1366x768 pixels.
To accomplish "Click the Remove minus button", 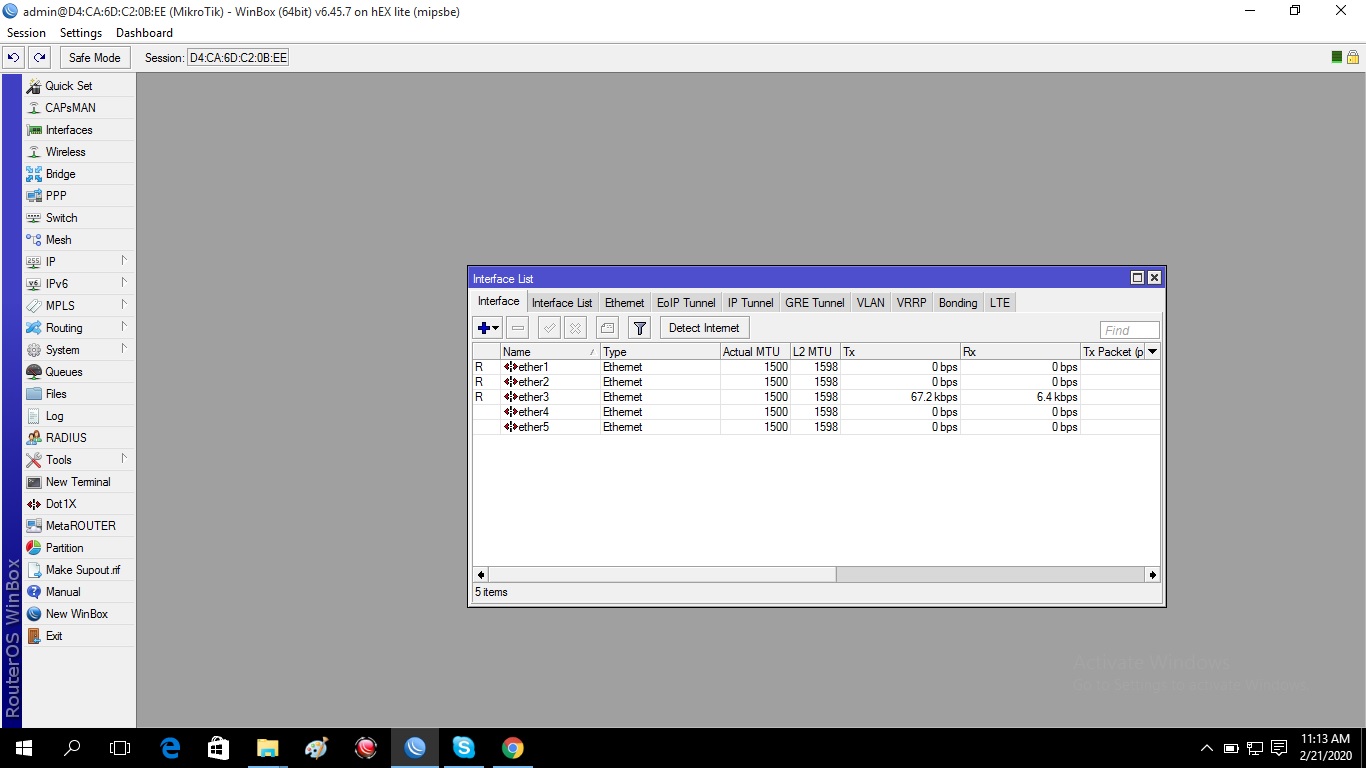I will pos(518,328).
